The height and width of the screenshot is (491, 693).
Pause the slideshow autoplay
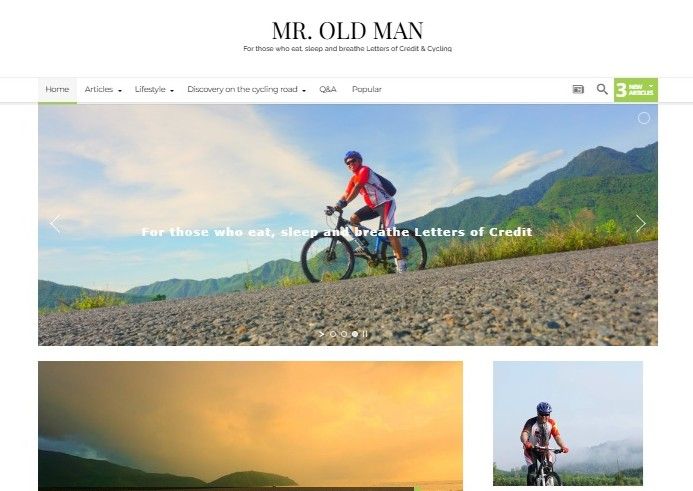[365, 334]
